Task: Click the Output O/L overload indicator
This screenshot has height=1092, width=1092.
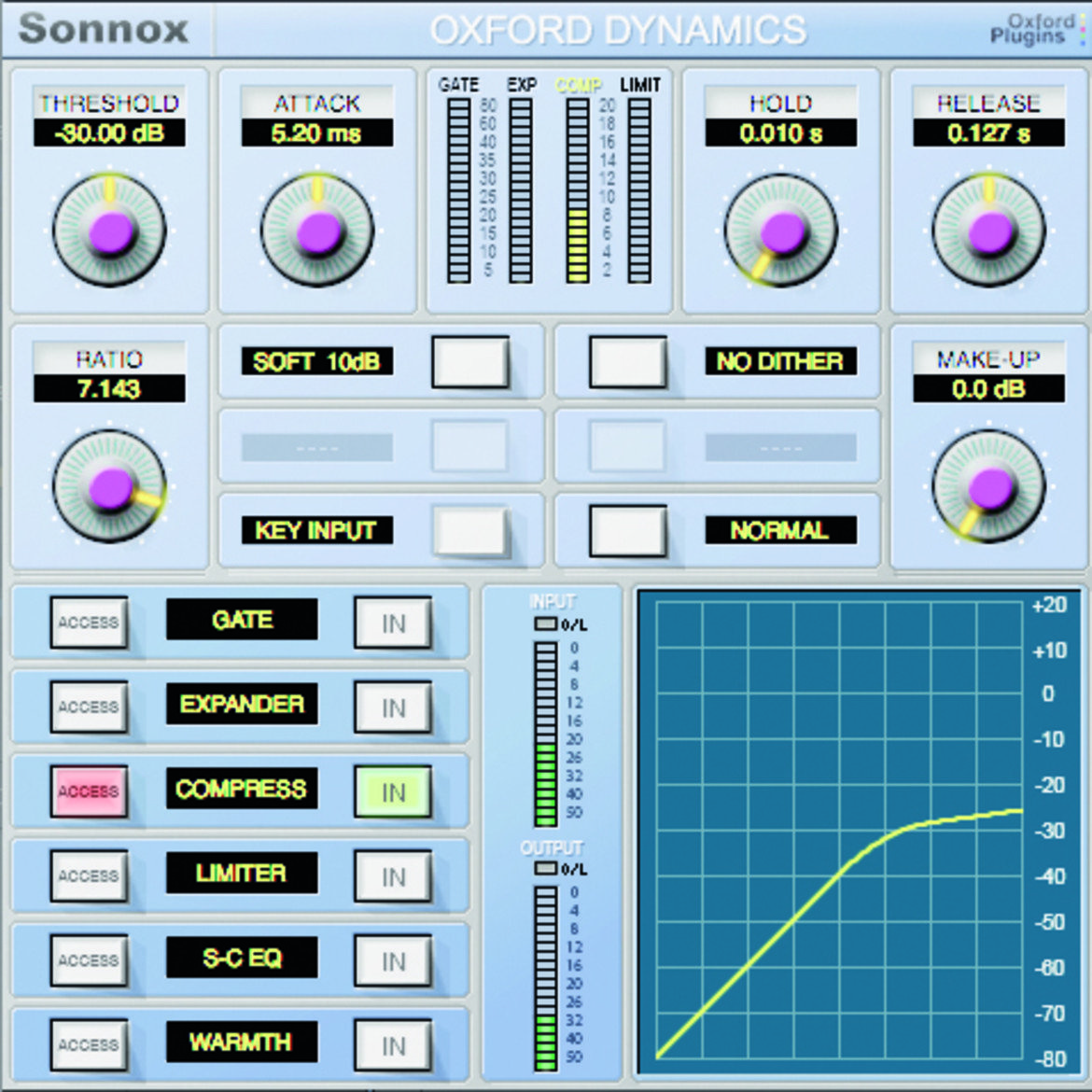Action: [x=545, y=868]
